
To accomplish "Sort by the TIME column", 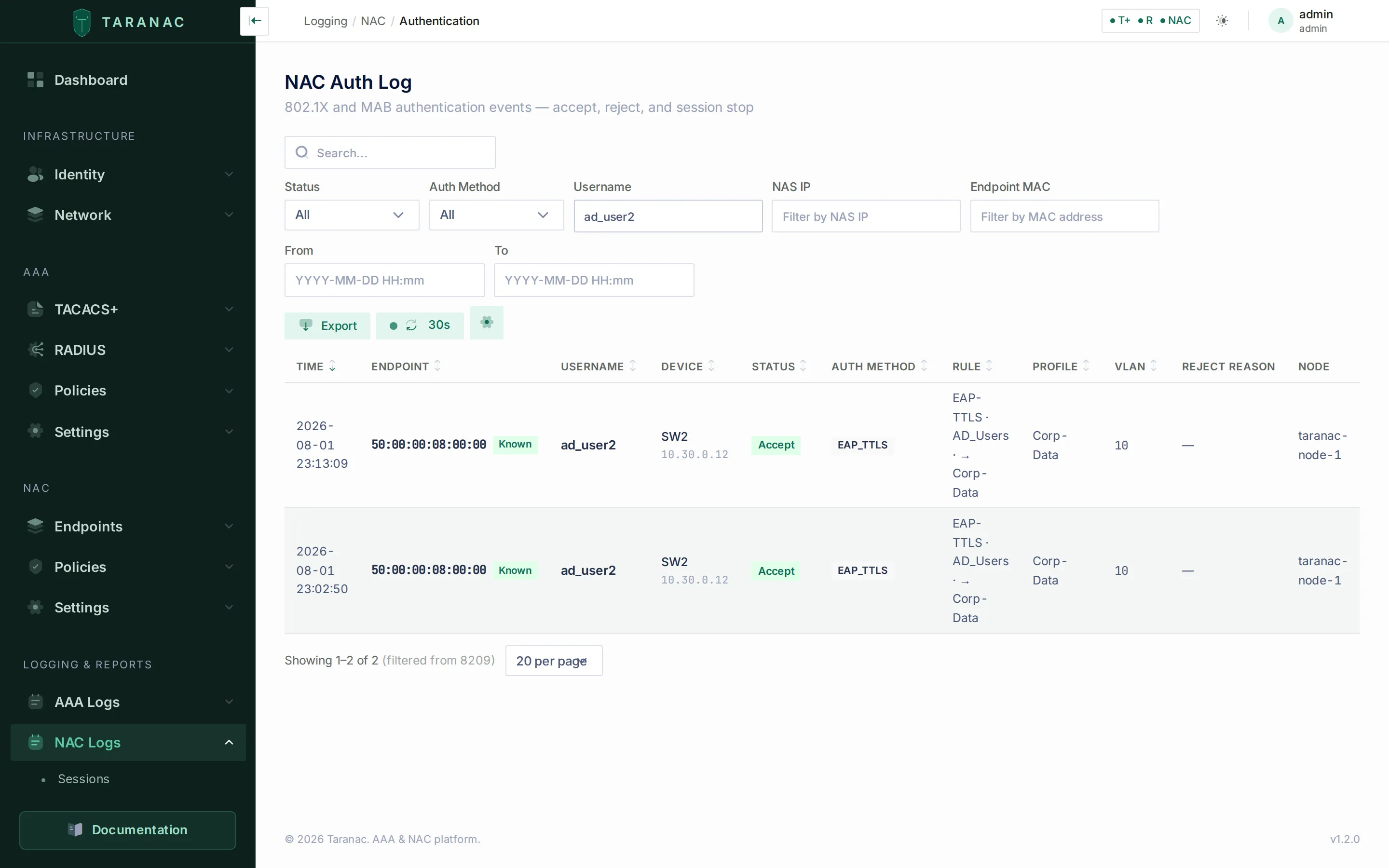I will pos(316,366).
